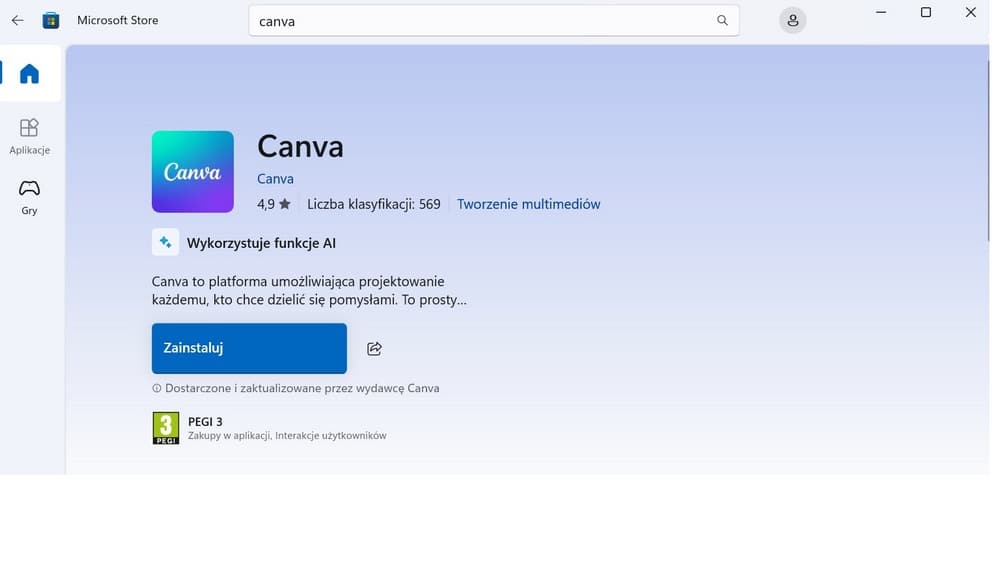Share the Canva app via share icon
This screenshot has height=562, width=1000.
click(x=374, y=348)
